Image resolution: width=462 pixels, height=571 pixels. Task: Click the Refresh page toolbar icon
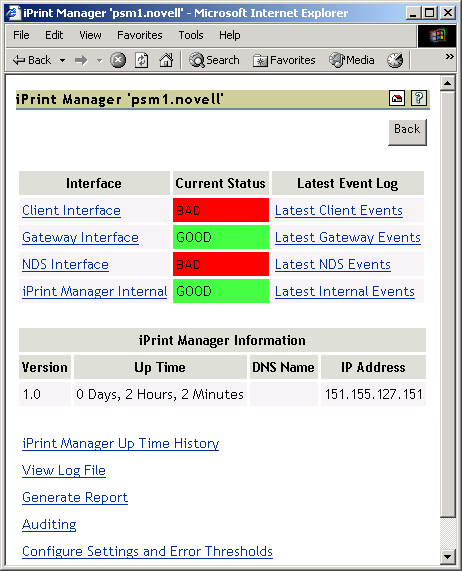click(142, 60)
